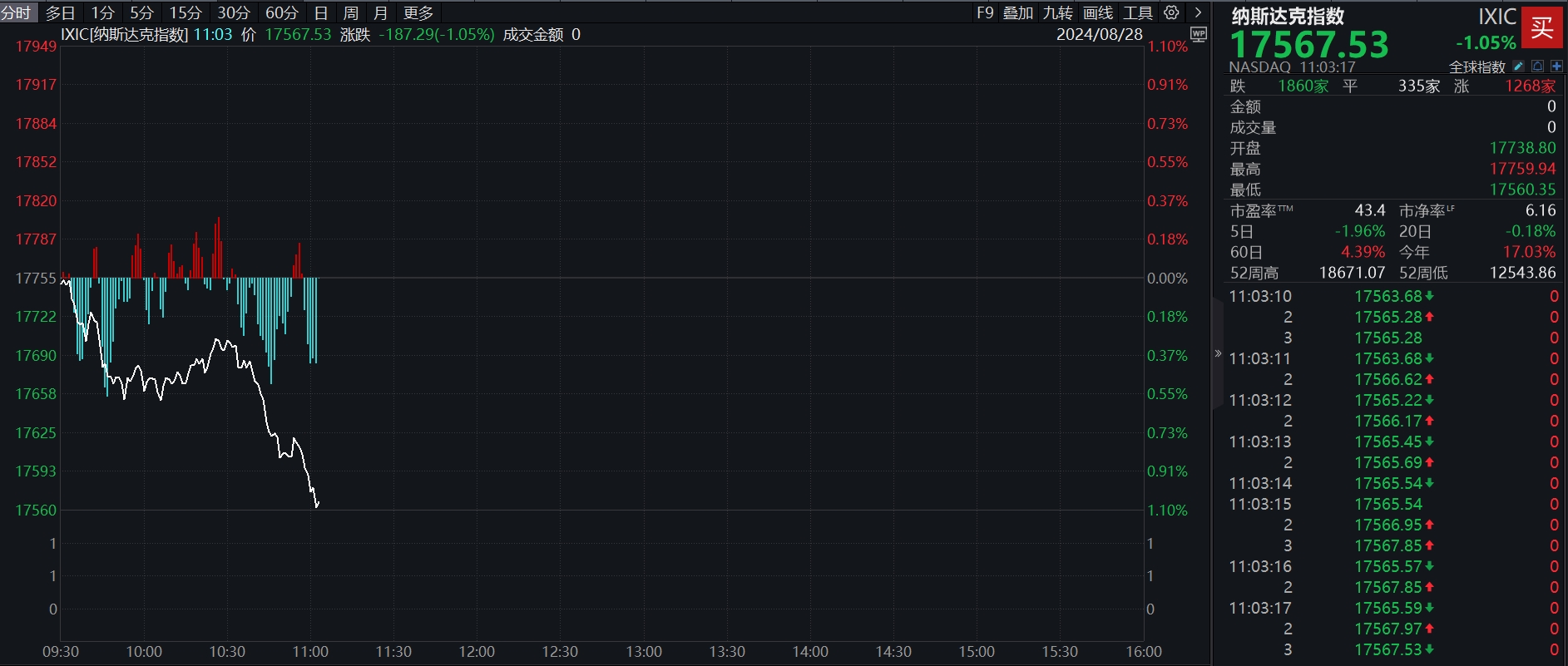The image size is (1568, 666).
Task: Click the 11:00 time axis label
Action: (x=310, y=652)
